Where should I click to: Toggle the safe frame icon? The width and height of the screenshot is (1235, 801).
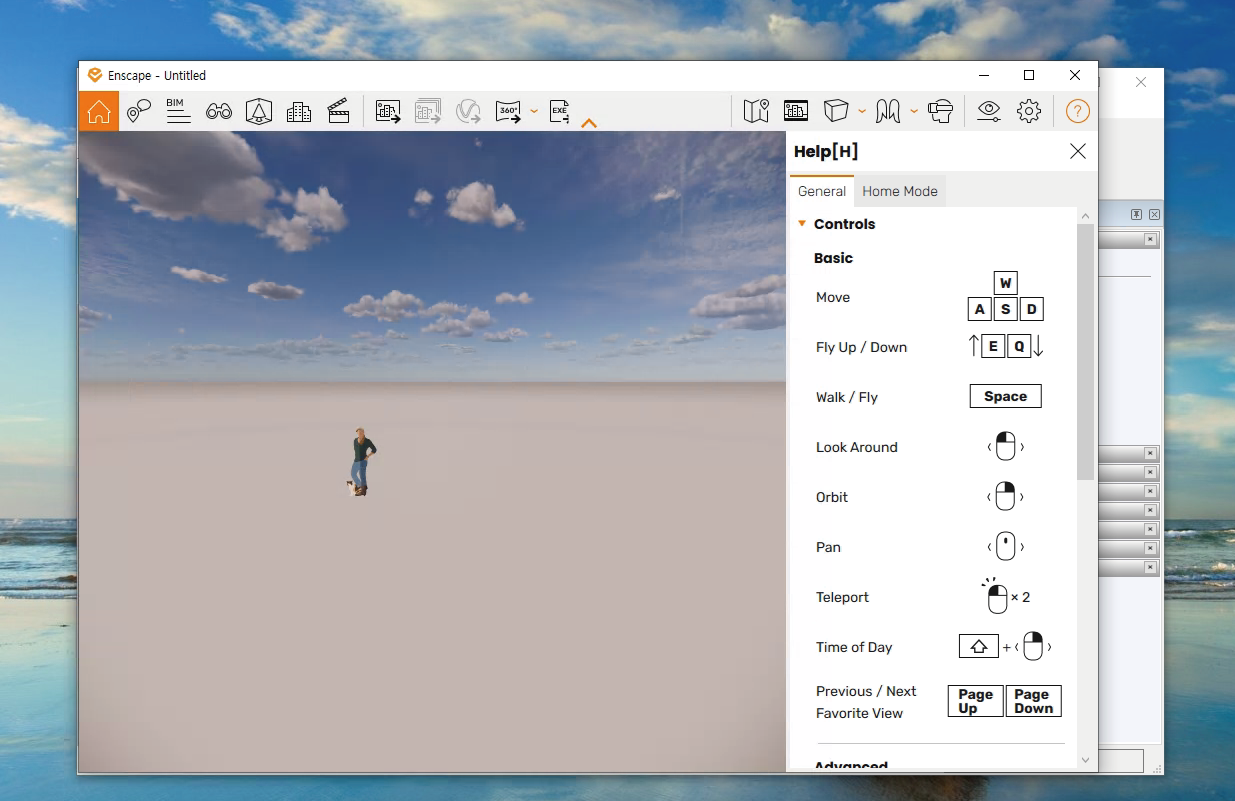[x=796, y=111]
